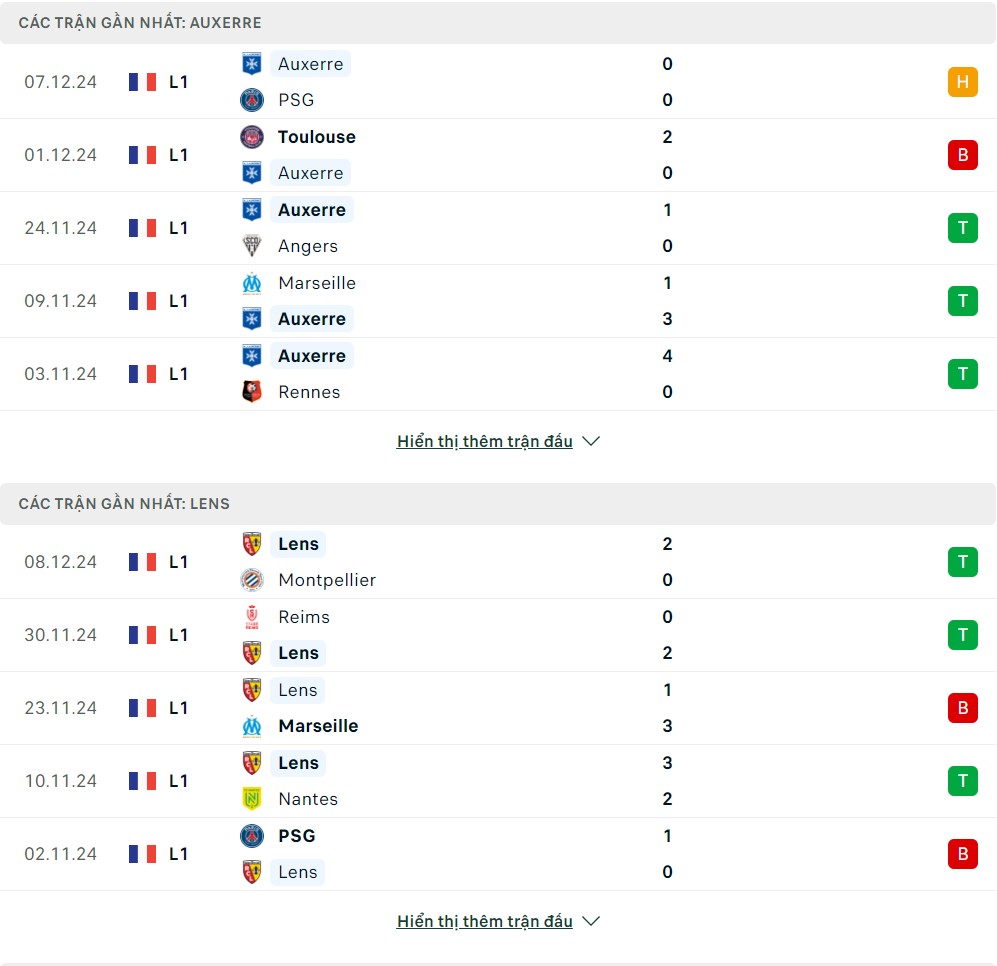Viewport: 997px width, 966px height.
Task: Click the yellow H draw badge
Action: [x=962, y=82]
